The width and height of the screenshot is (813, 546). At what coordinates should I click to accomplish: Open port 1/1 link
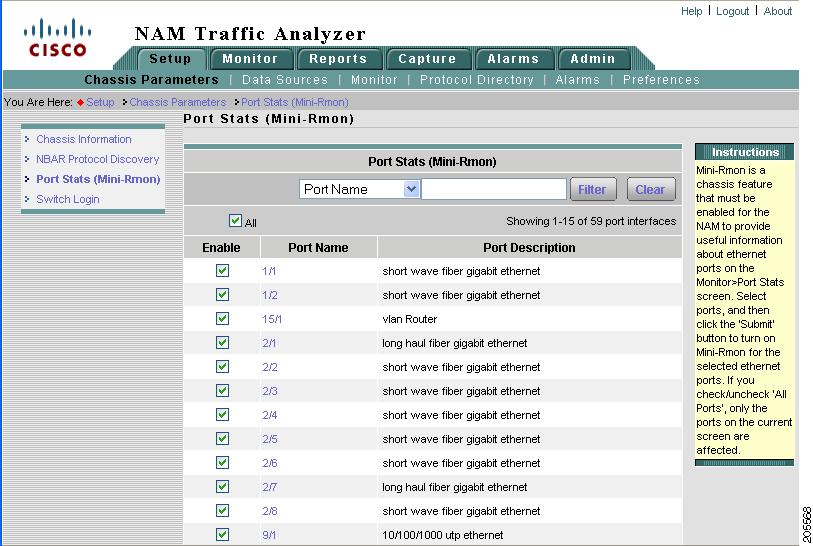[269, 271]
